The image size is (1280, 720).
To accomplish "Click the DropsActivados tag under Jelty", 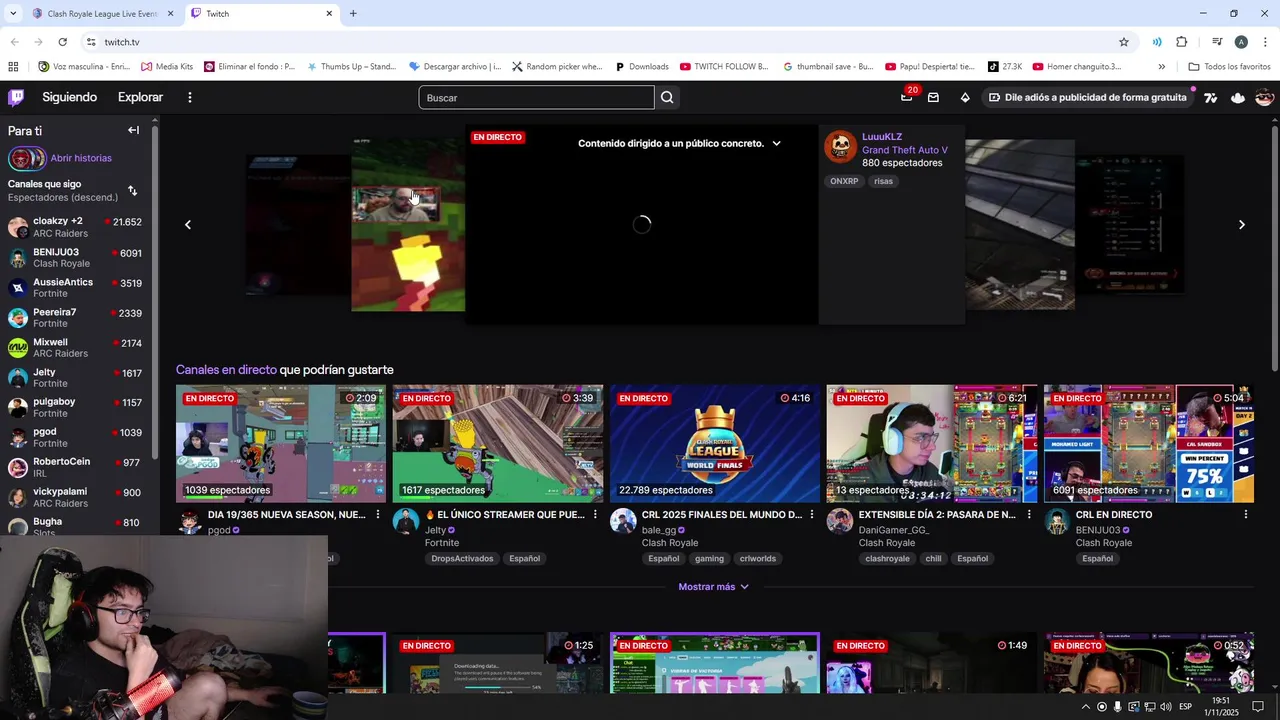I will click(x=462, y=559).
